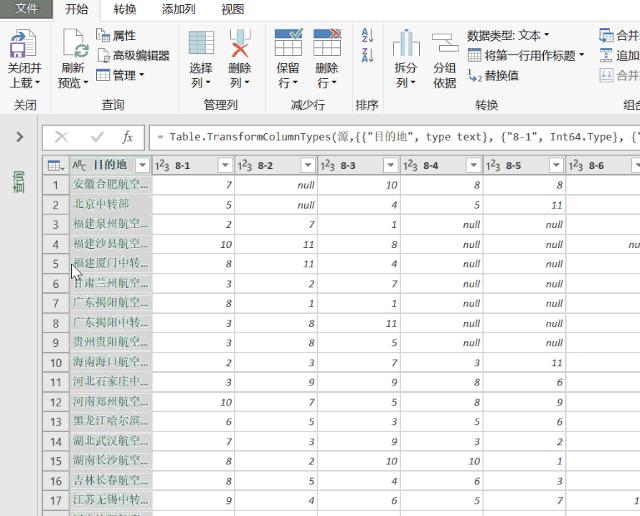The image size is (640, 516).
Task: Click the 123 type icon of column 8-1
Action: [x=162, y=165]
